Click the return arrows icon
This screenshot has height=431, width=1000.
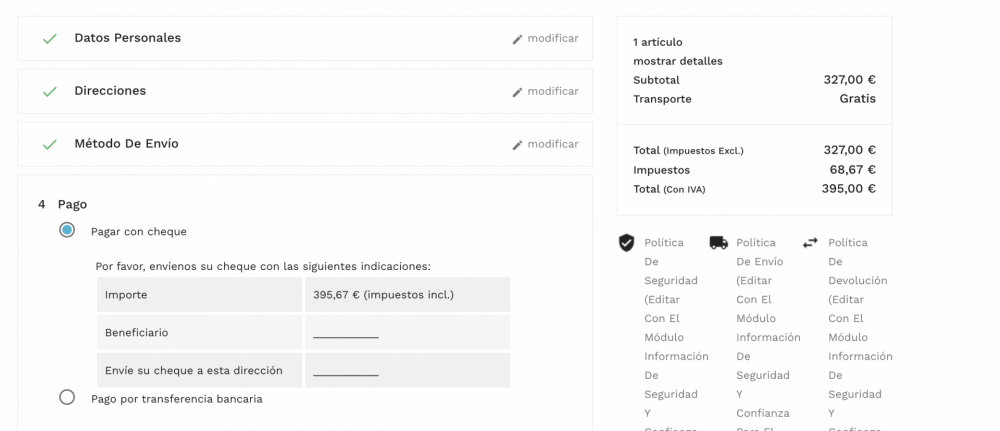(x=810, y=242)
